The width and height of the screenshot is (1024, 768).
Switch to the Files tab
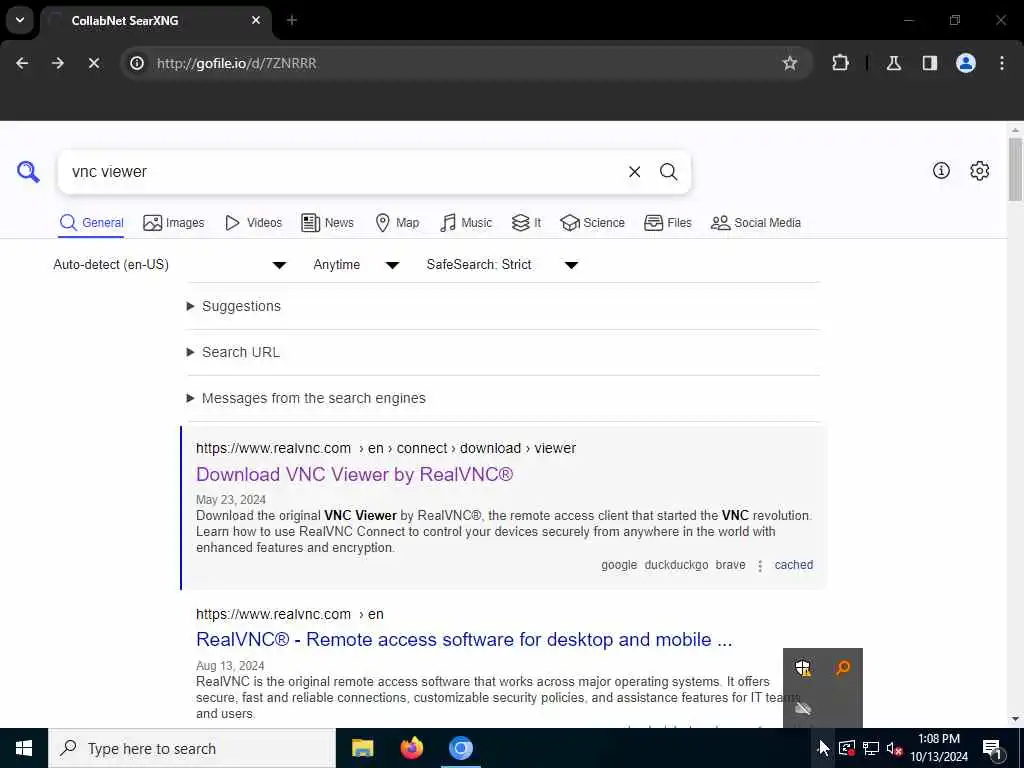pyautogui.click(x=667, y=223)
